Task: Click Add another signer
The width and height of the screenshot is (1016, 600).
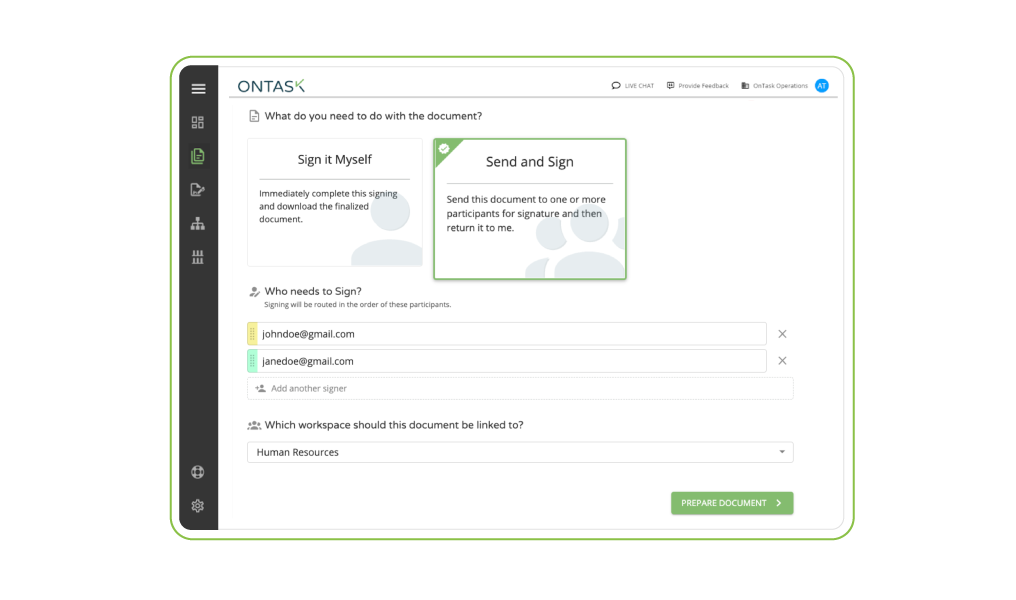Action: click(520, 388)
